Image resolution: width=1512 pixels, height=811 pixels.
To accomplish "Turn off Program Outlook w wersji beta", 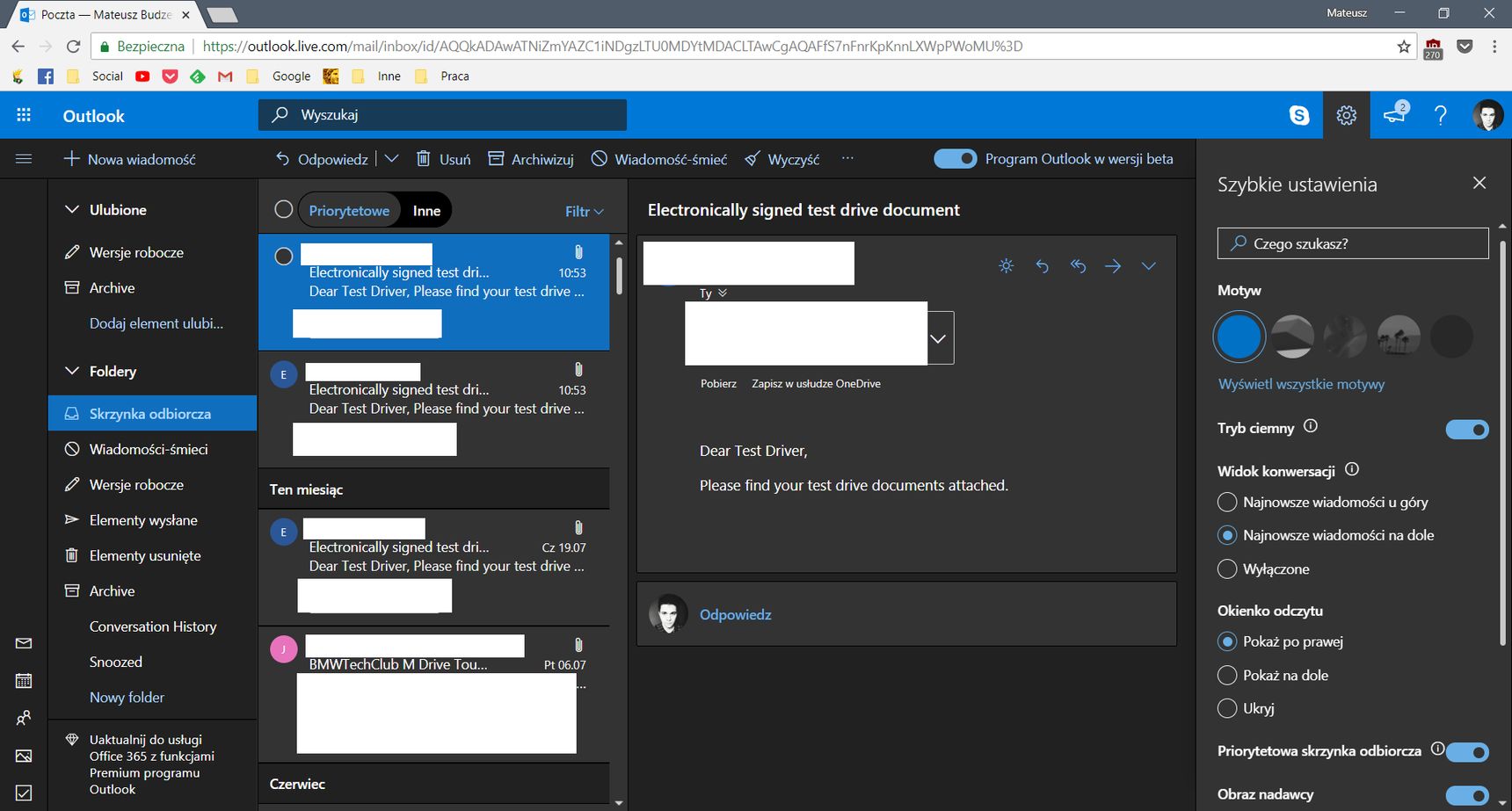I will coord(955,159).
